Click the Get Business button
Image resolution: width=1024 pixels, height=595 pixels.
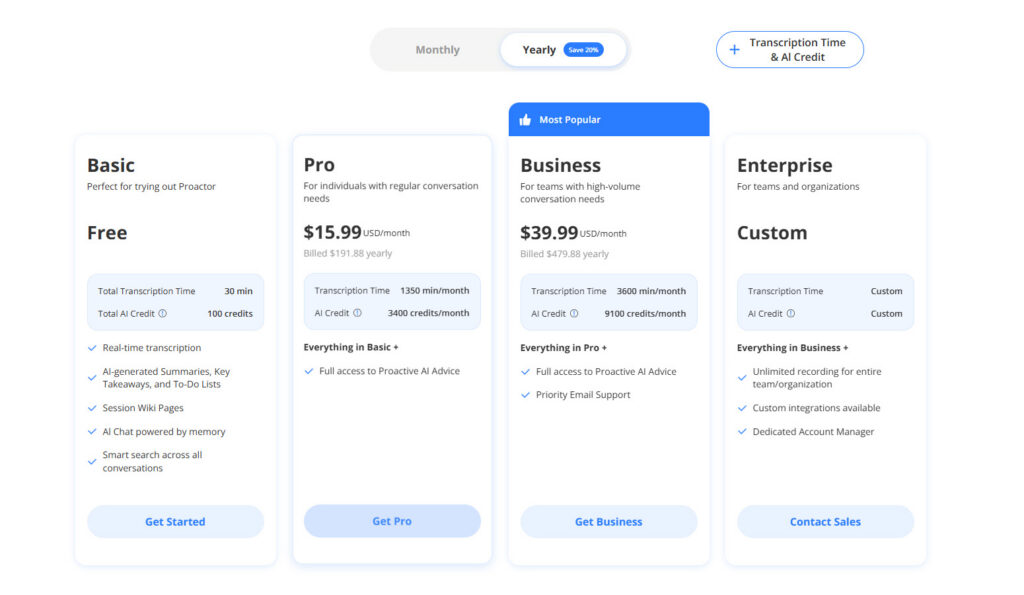[x=608, y=521]
